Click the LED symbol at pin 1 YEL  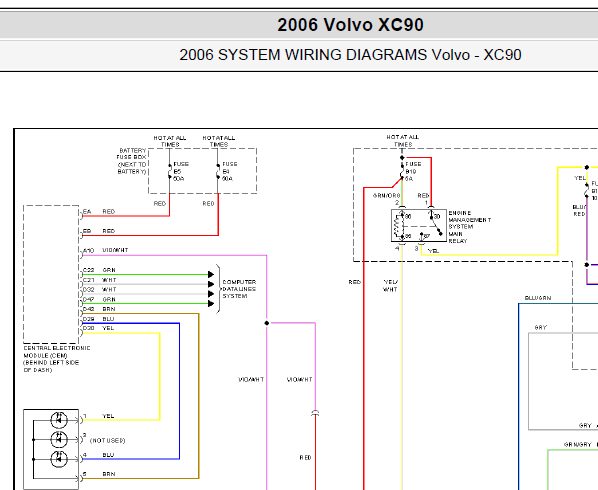click(x=59, y=420)
